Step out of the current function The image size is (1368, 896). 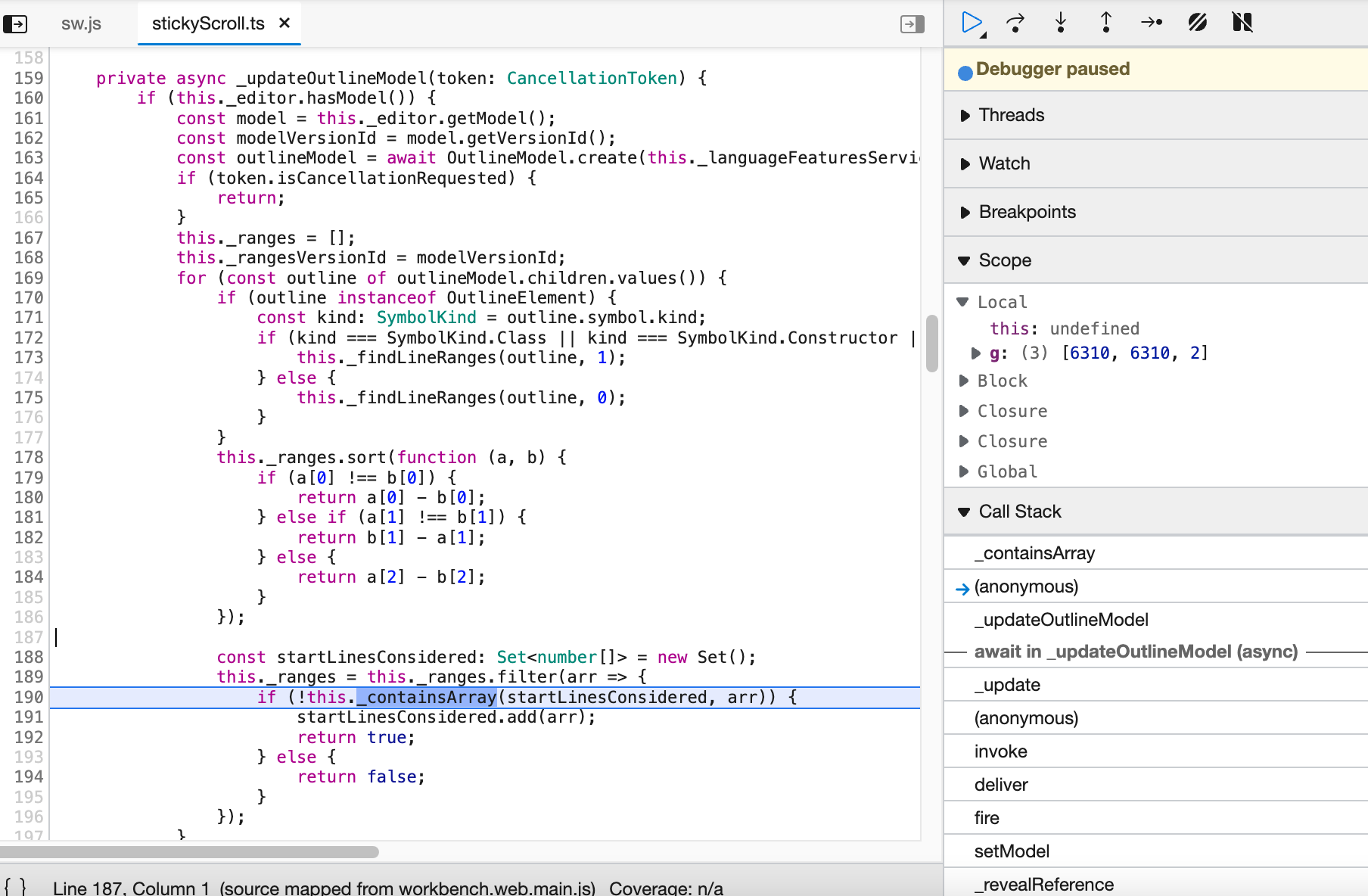(x=1105, y=23)
